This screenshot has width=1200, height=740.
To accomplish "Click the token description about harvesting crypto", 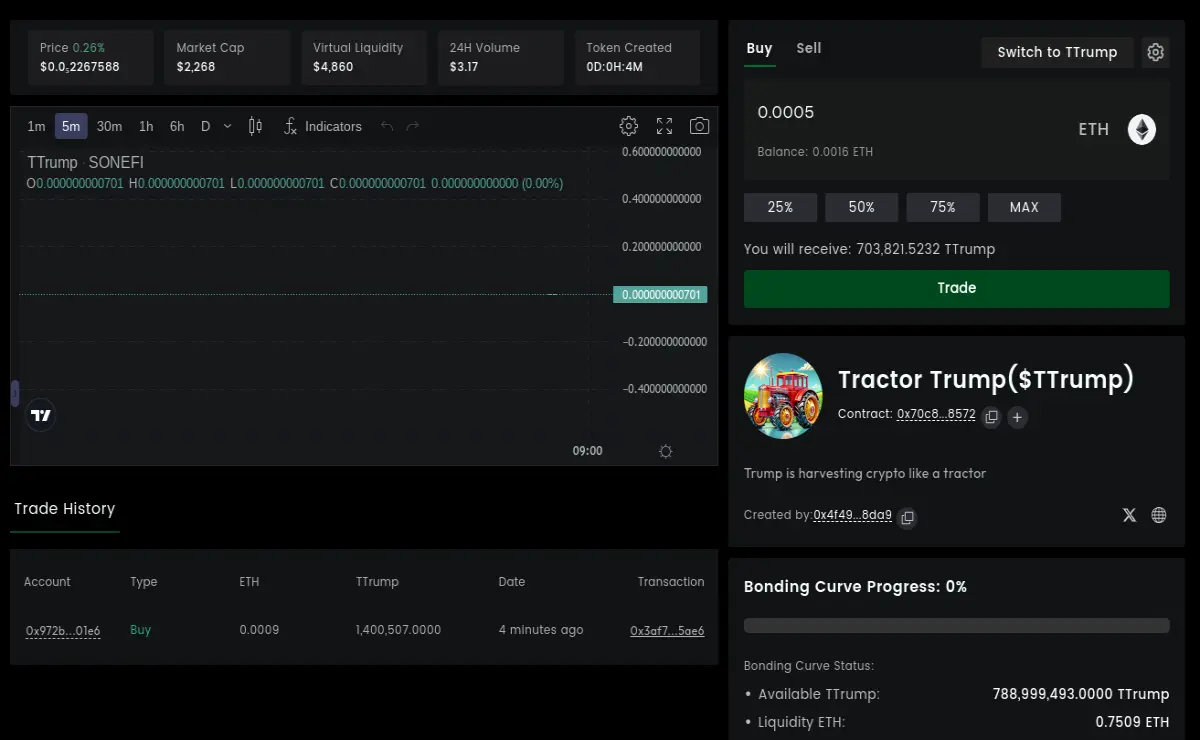I will [865, 473].
